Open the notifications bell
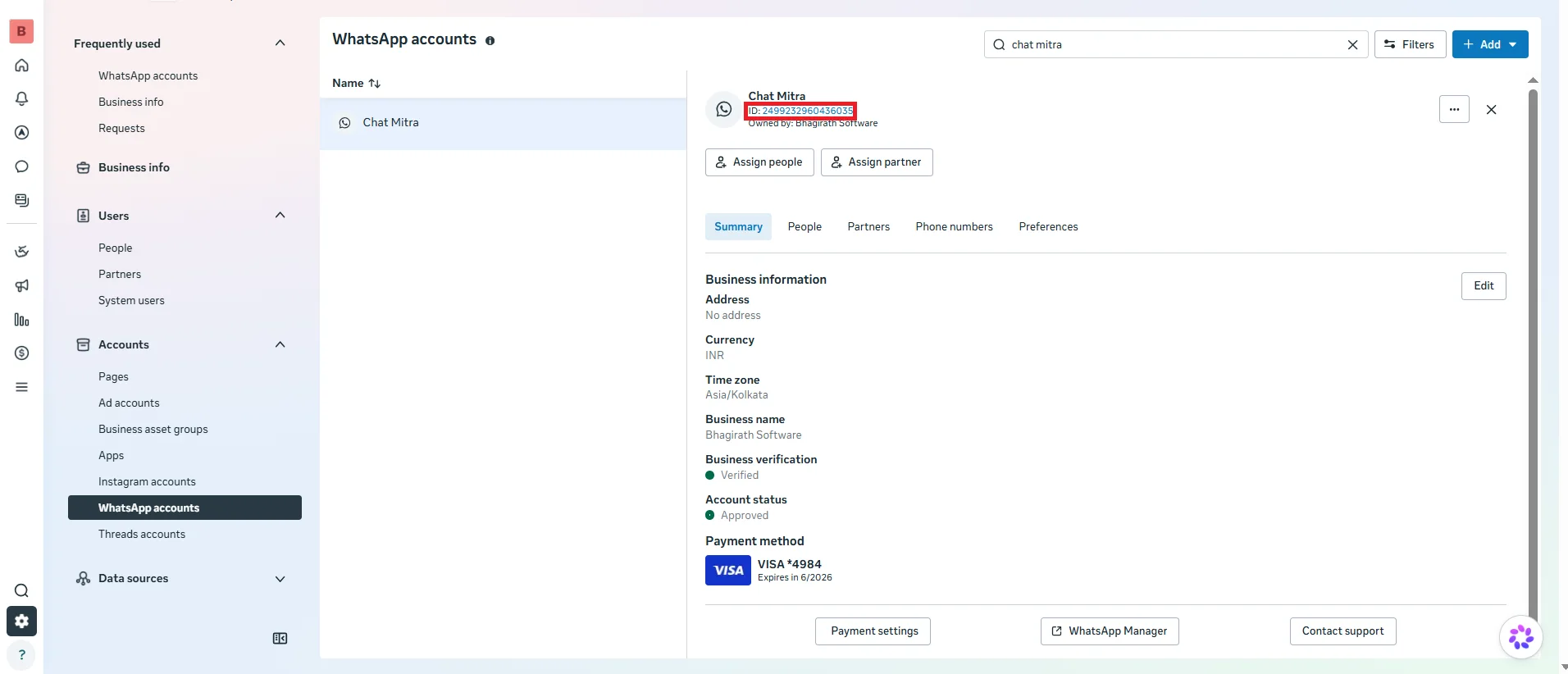Screen dimensions: 1568x674 (22, 99)
